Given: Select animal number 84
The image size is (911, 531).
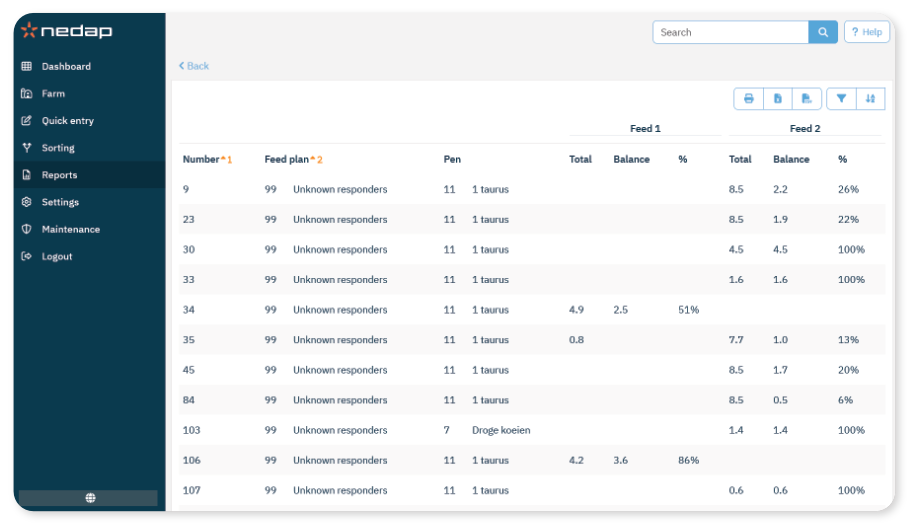Looking at the screenshot, I should pos(189,400).
